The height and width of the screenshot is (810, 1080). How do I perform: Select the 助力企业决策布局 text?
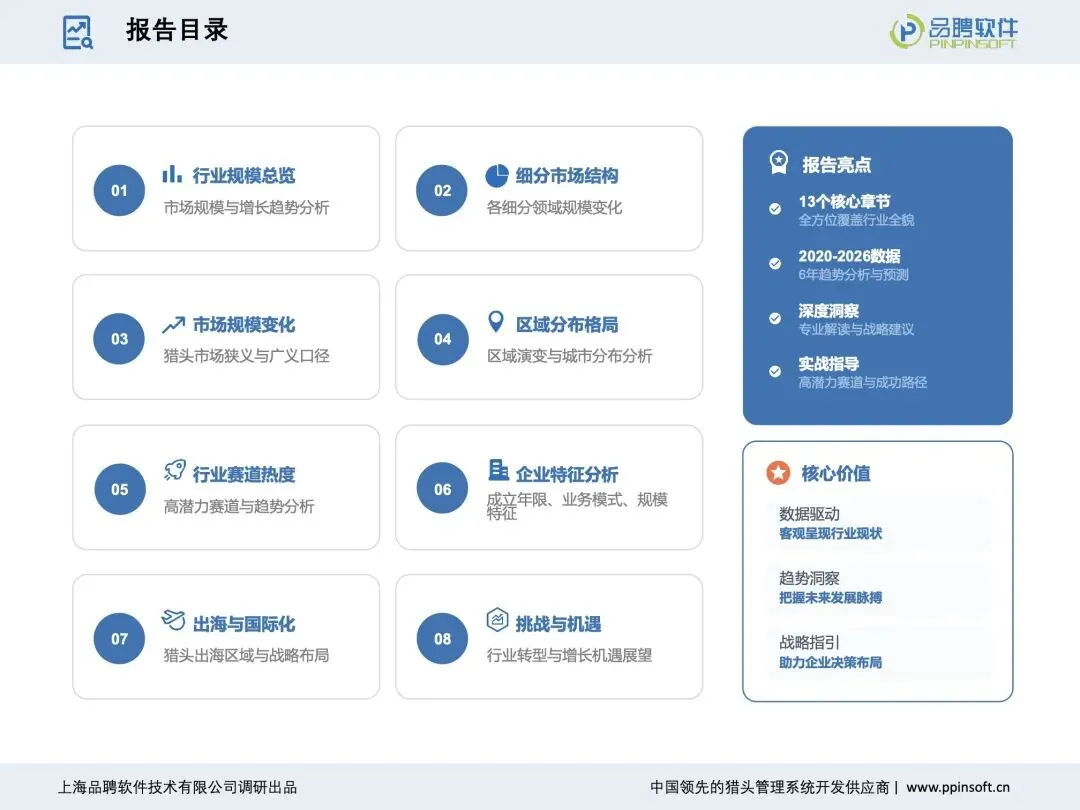click(831, 663)
